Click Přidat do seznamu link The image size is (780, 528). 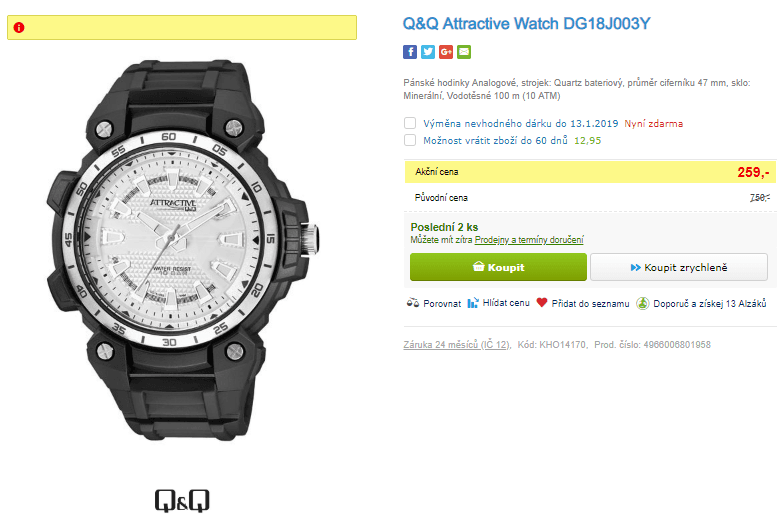(x=590, y=304)
